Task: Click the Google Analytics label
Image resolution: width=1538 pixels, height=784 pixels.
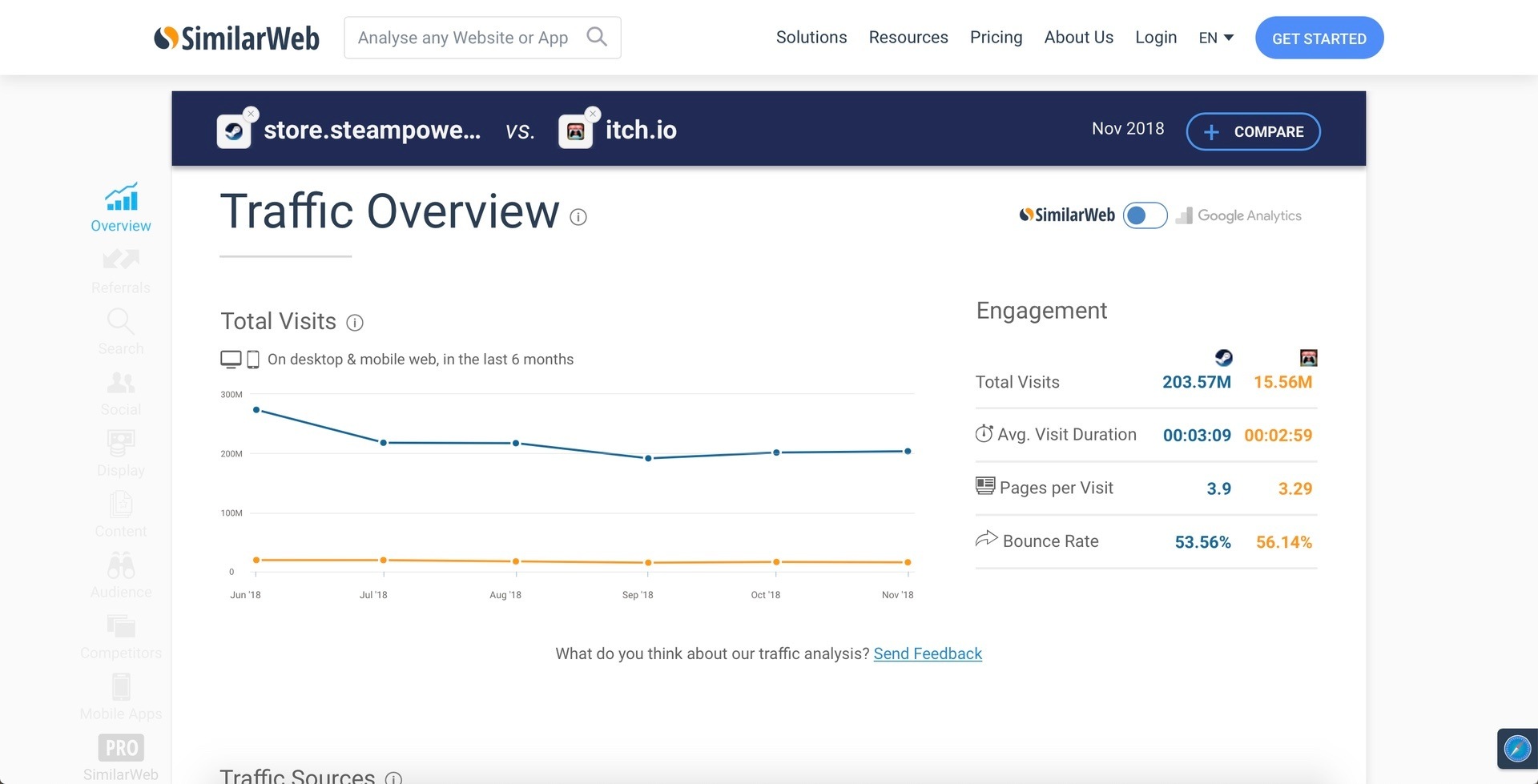Action: [x=1238, y=215]
